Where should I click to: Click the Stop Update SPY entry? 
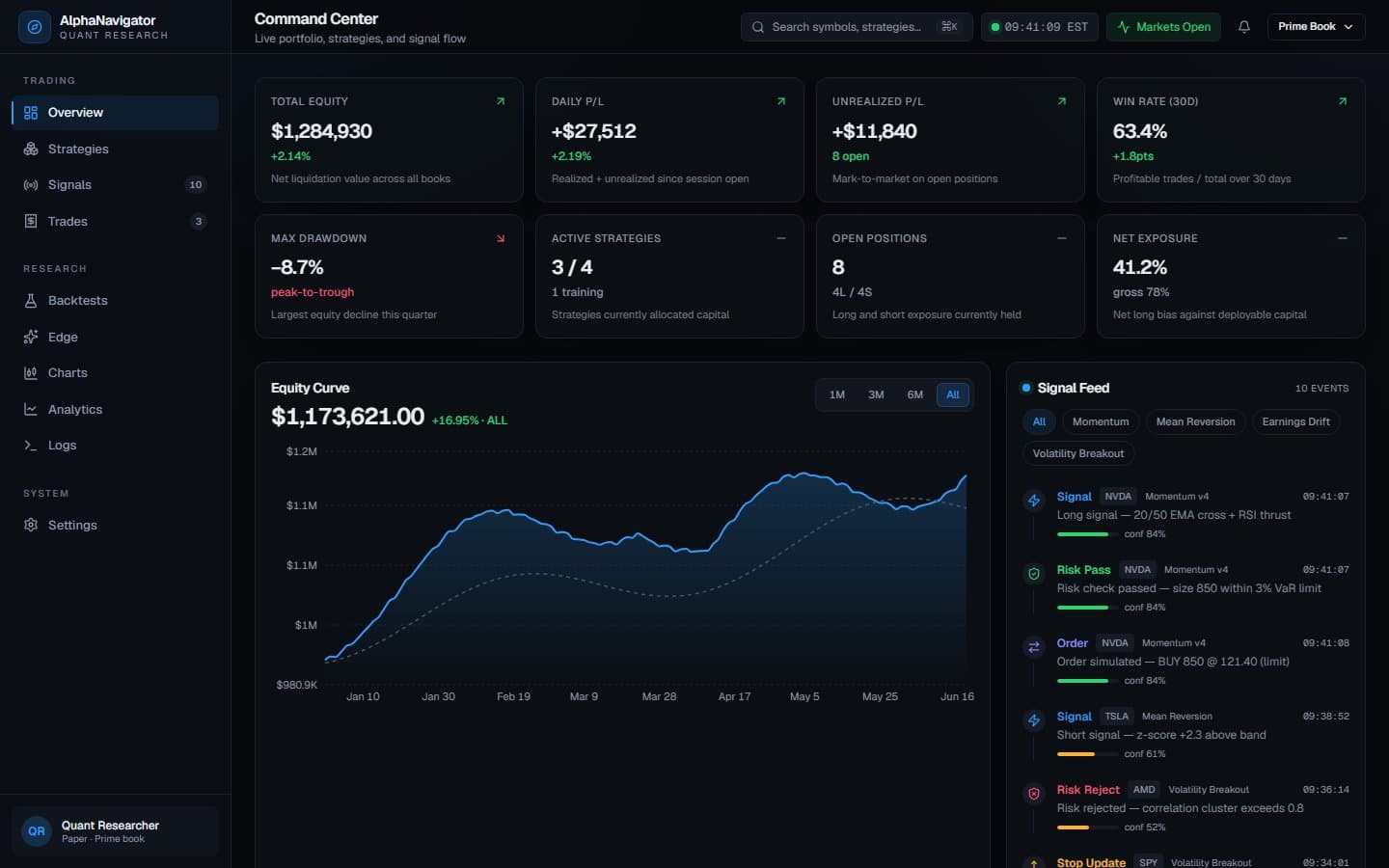point(1185,862)
